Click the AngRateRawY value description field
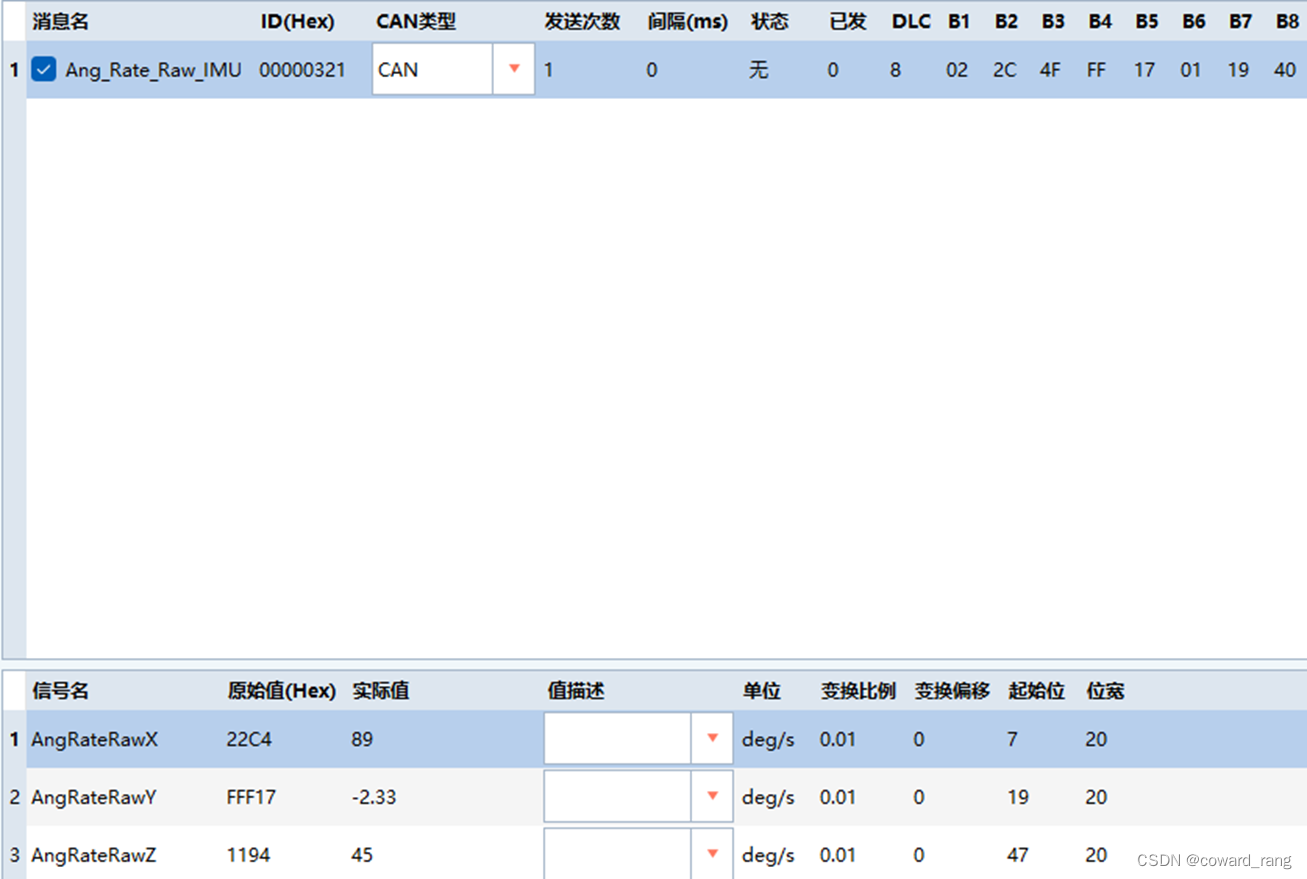The width and height of the screenshot is (1307, 879). click(617, 796)
